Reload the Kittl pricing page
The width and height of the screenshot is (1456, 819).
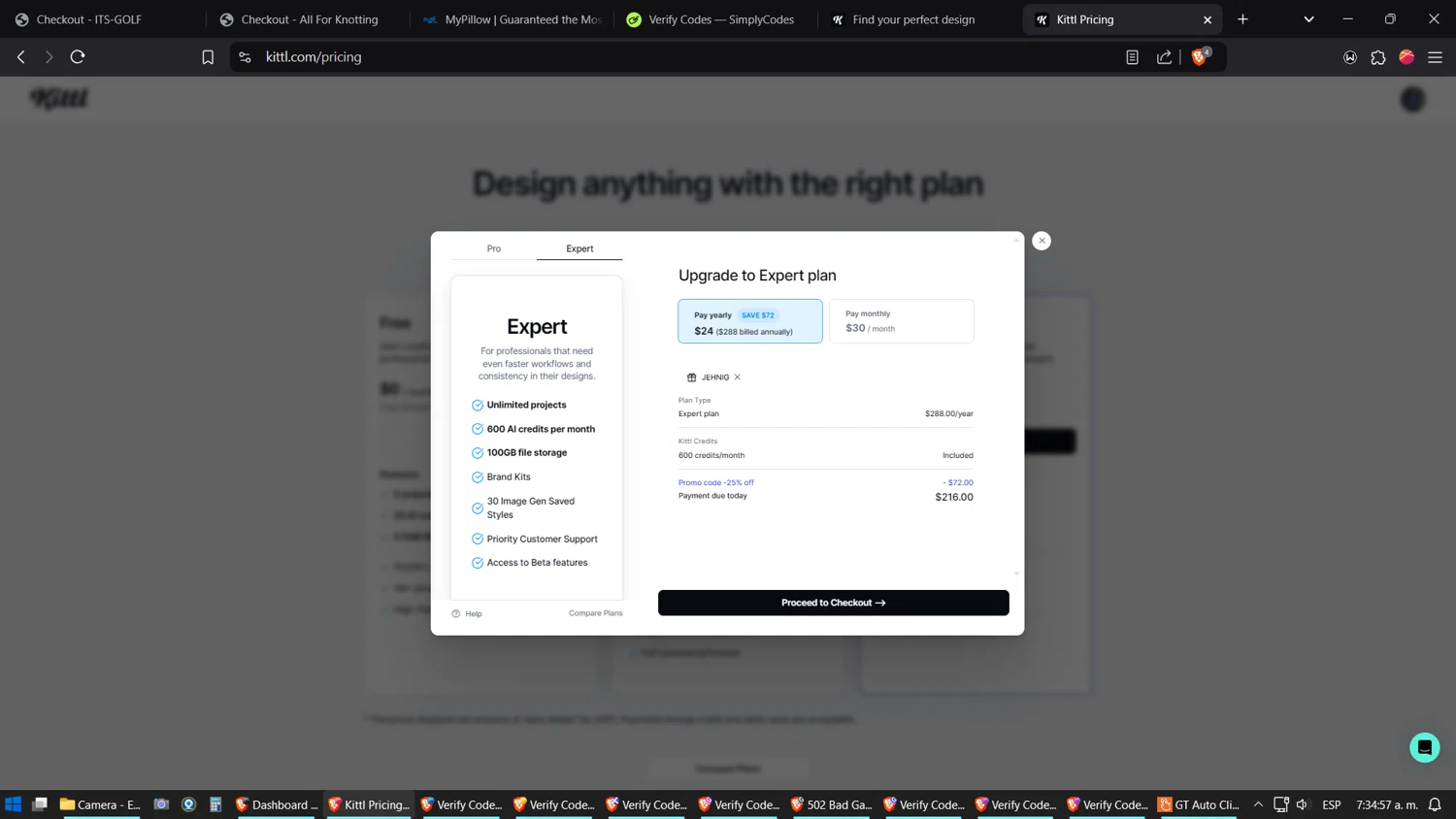[78, 57]
